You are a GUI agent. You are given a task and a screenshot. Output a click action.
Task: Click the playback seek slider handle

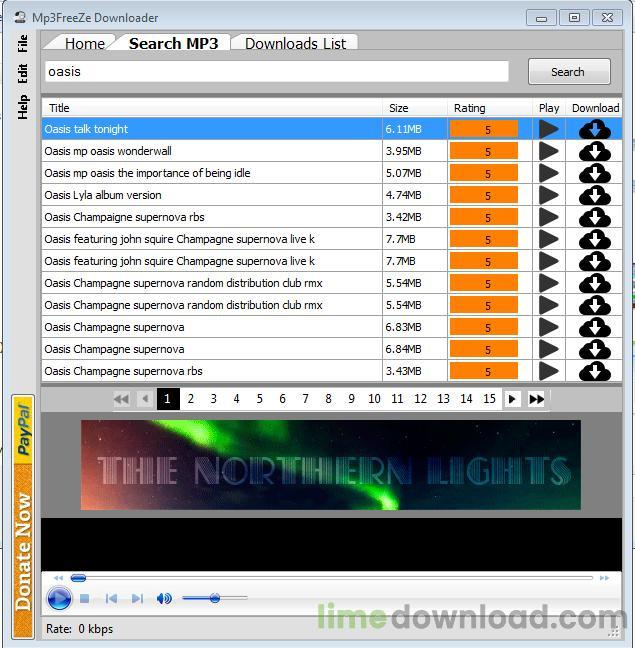[x=78, y=578]
